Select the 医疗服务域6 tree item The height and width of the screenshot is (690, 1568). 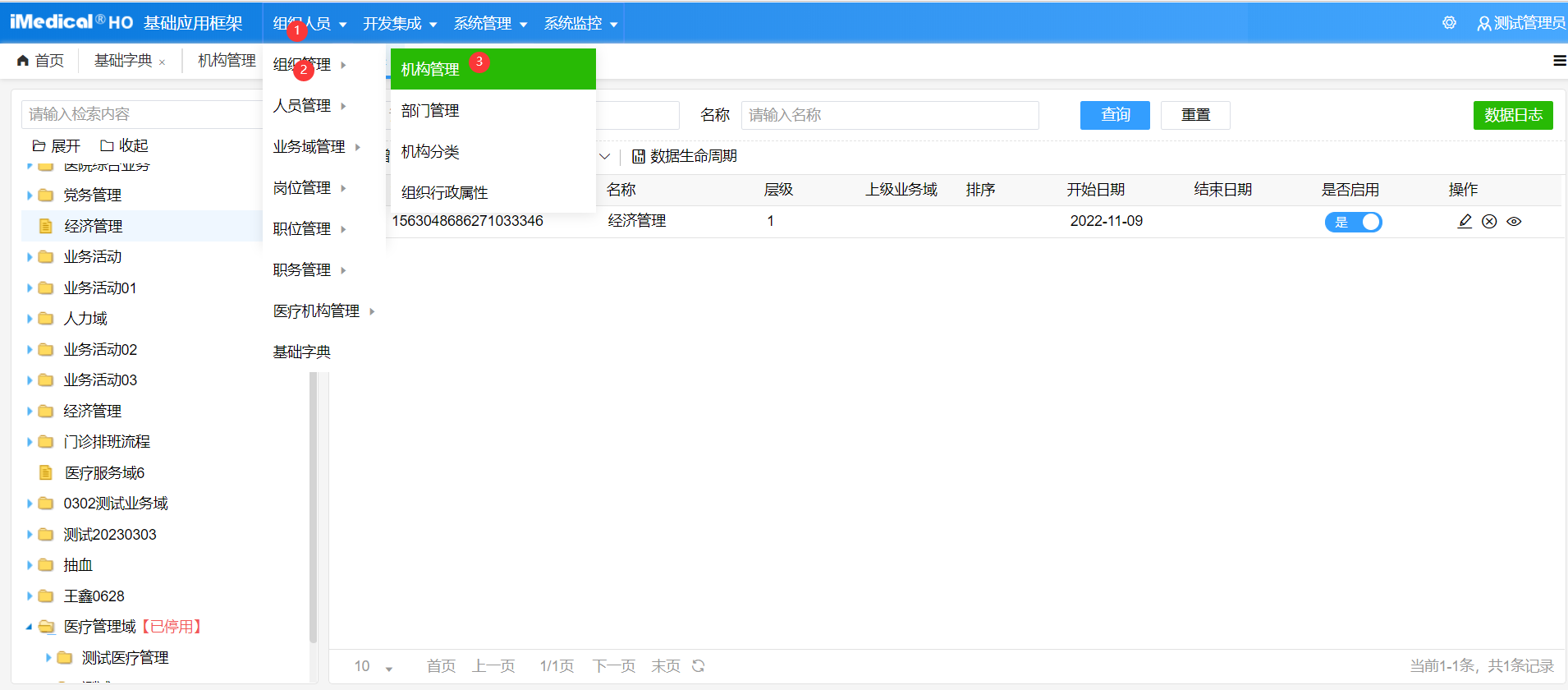pos(104,473)
